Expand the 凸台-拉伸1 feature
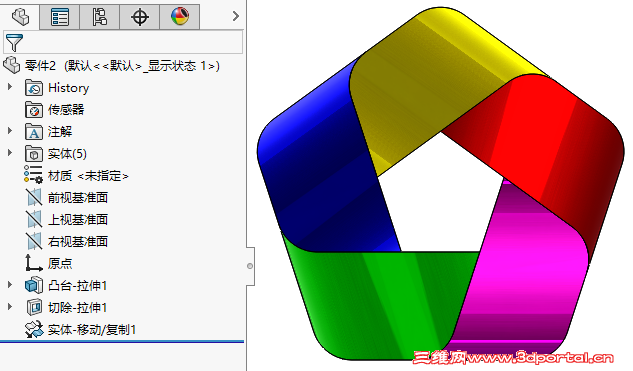Viewport: 633px width, 371px height. pyautogui.click(x=10, y=284)
